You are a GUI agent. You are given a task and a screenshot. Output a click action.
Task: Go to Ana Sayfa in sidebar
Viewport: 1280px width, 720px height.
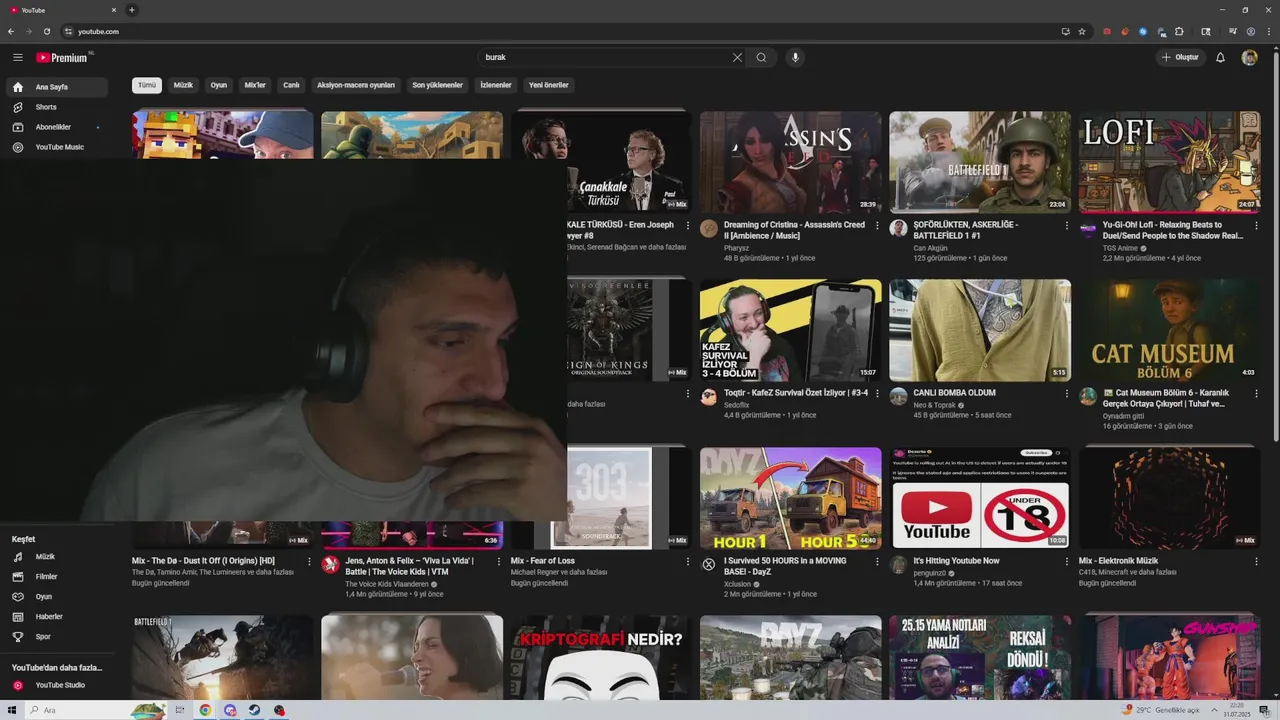point(56,87)
